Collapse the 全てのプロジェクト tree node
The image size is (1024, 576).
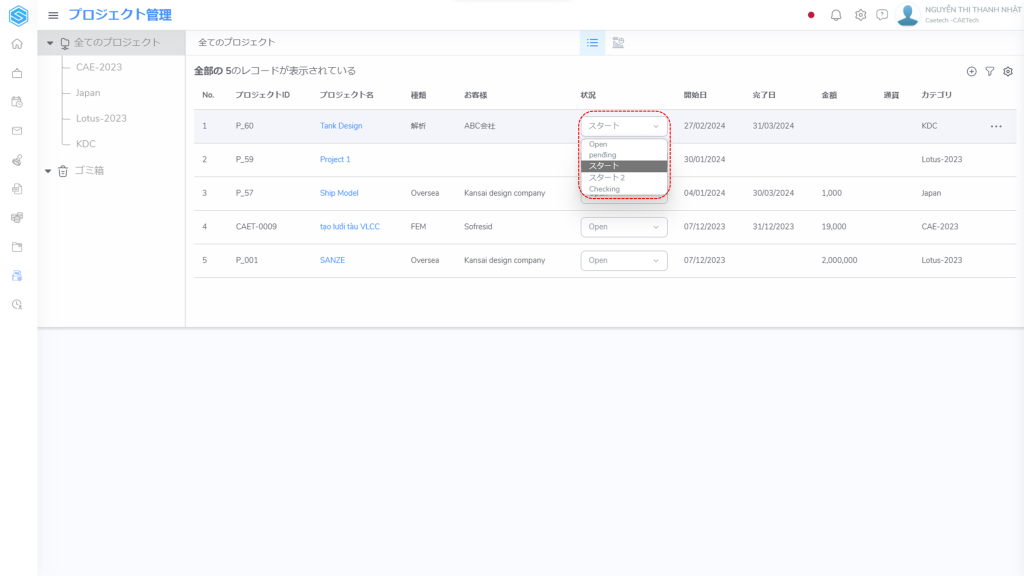click(x=50, y=43)
